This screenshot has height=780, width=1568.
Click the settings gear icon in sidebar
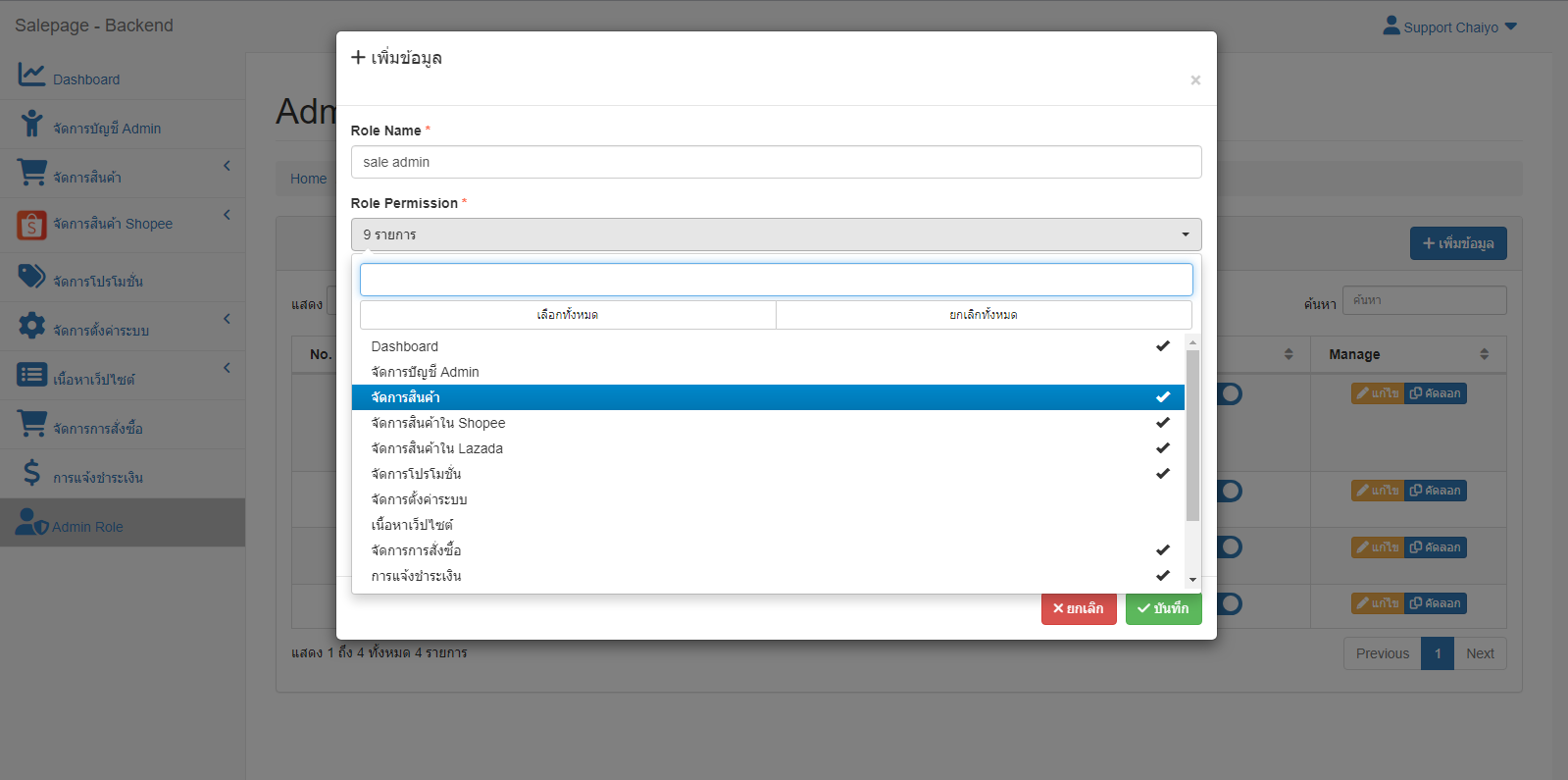point(31,327)
